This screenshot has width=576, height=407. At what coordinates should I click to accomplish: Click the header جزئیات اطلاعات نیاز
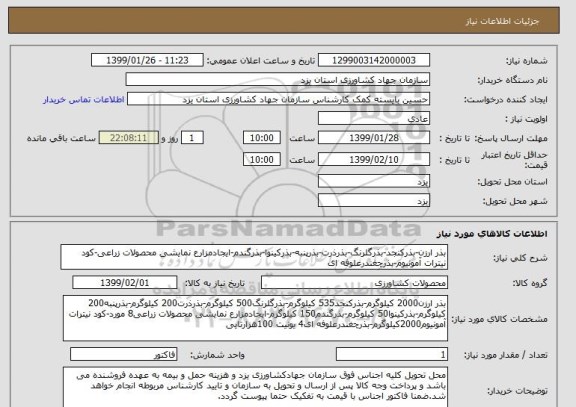click(x=503, y=21)
